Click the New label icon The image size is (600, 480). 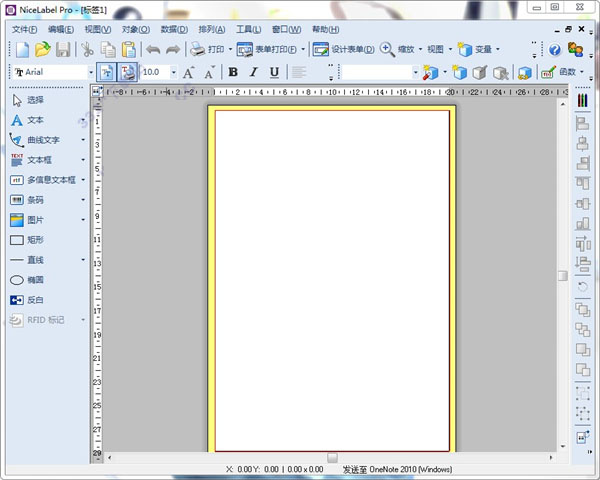pyautogui.click(x=21, y=49)
